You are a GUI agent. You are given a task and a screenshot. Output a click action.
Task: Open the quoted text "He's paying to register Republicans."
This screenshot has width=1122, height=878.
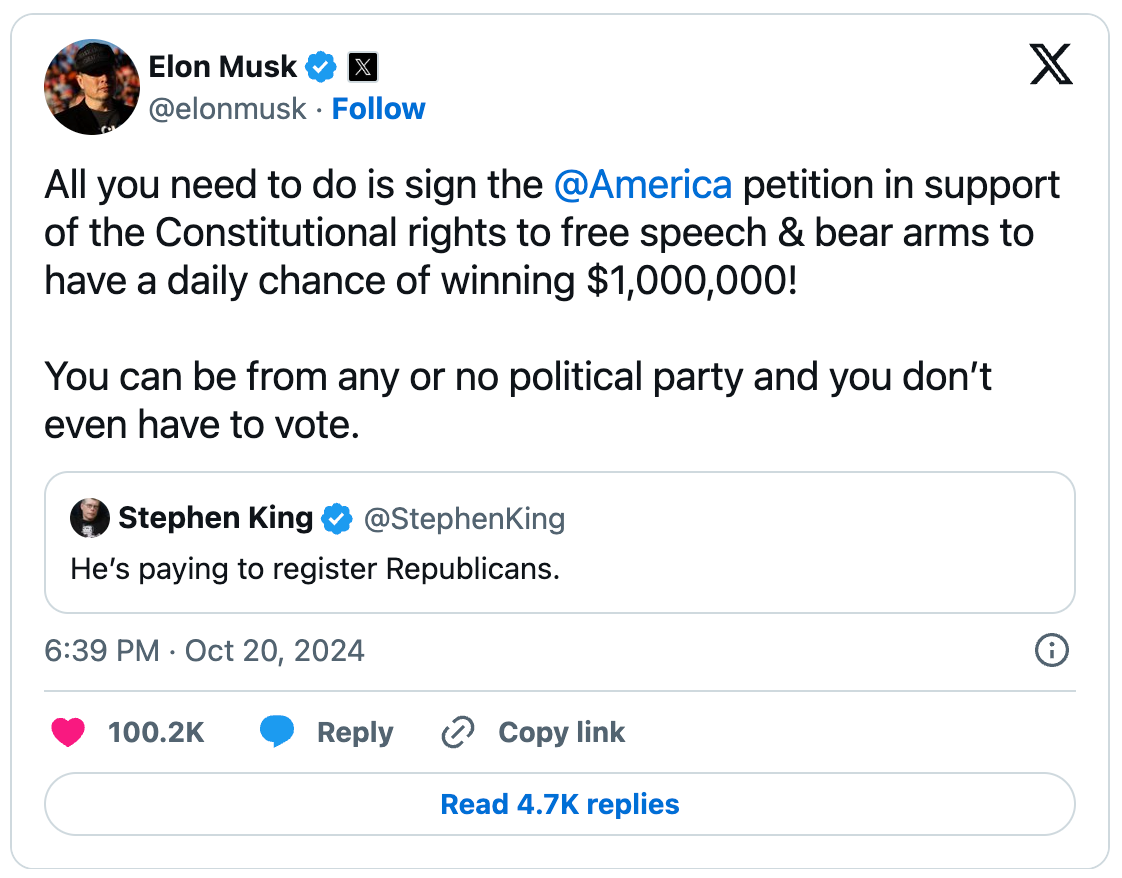(x=314, y=570)
